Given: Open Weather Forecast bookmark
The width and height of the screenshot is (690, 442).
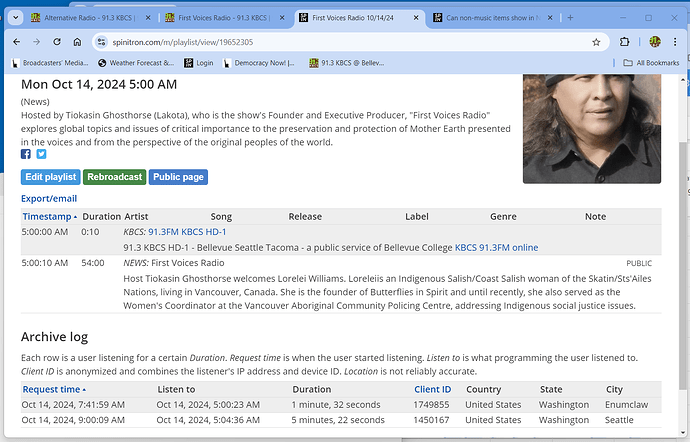Looking at the screenshot, I should coord(136,63).
